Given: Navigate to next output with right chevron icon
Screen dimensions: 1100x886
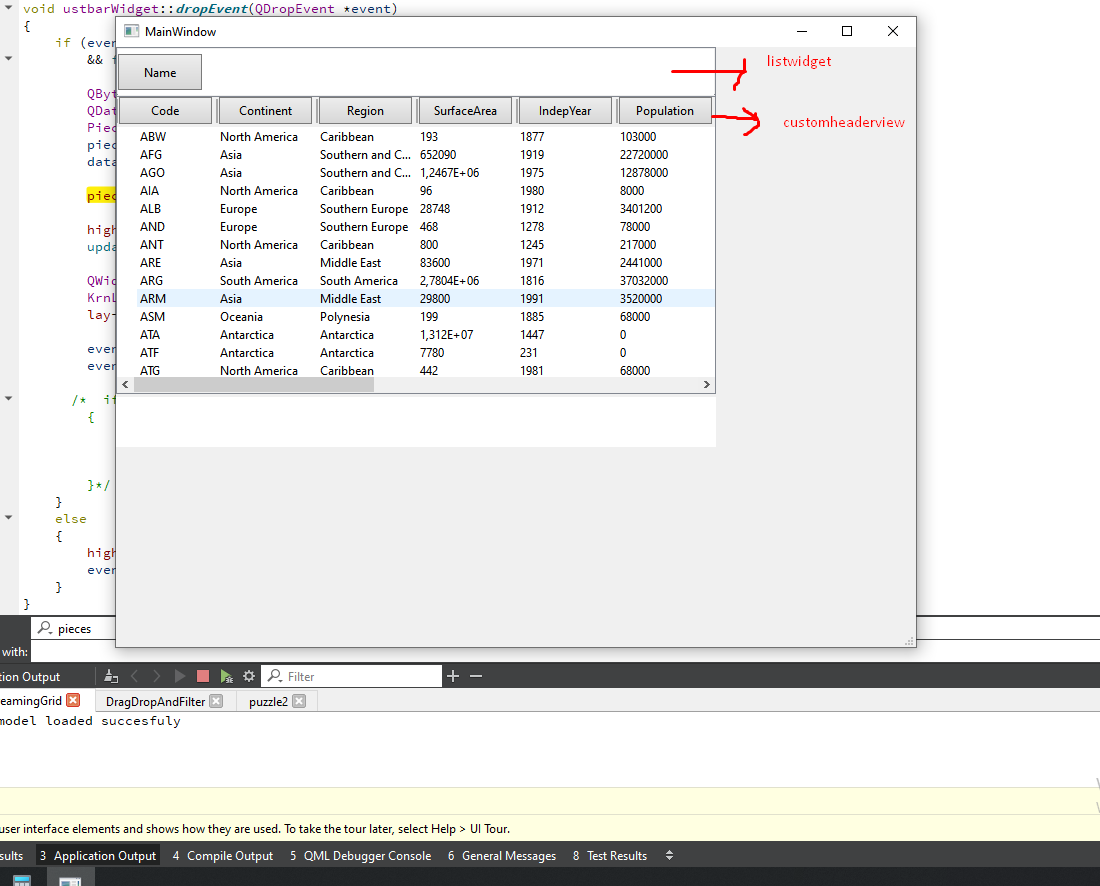Looking at the screenshot, I should pyautogui.click(x=158, y=676).
